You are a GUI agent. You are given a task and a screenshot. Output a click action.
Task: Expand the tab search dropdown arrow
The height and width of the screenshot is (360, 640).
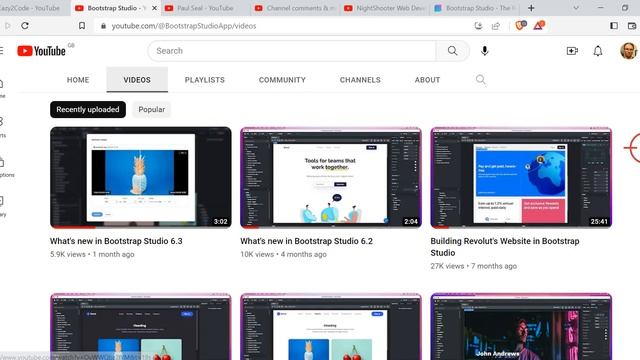pyautogui.click(x=576, y=8)
